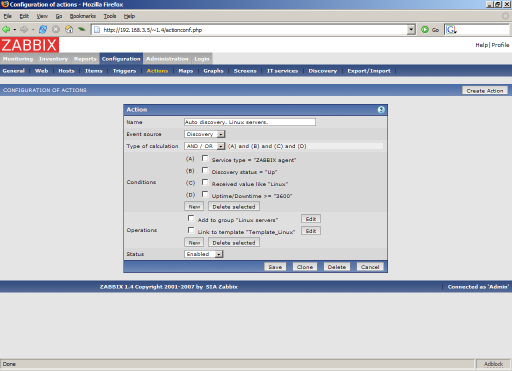Switch to the Monitoring tab
The image size is (512, 371).
(18, 59)
